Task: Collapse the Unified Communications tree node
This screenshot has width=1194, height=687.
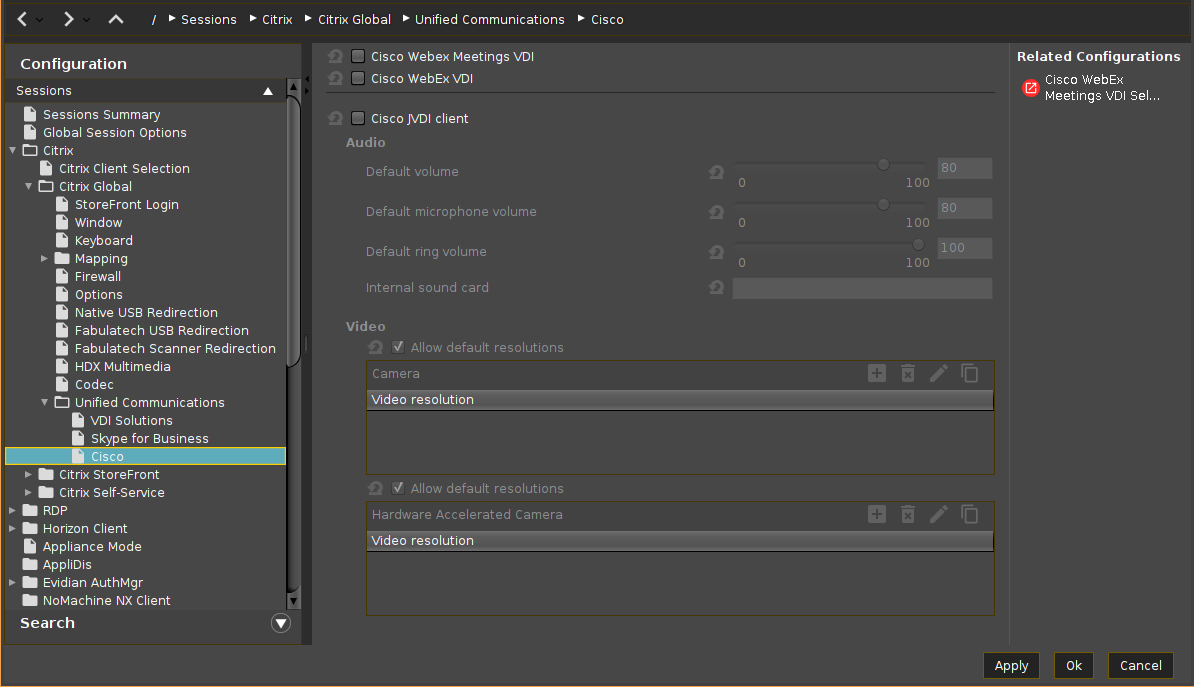Action: [x=45, y=403]
